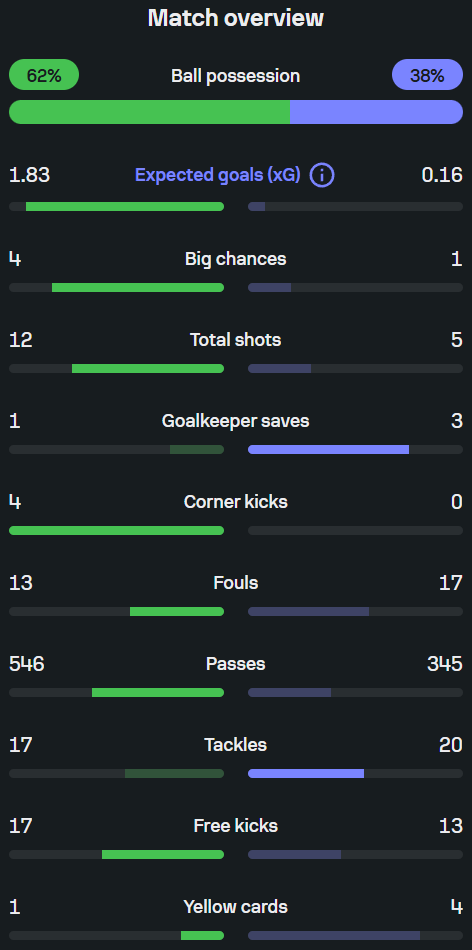Select the 62% possession badge
This screenshot has height=950, width=472.
click(x=44, y=75)
